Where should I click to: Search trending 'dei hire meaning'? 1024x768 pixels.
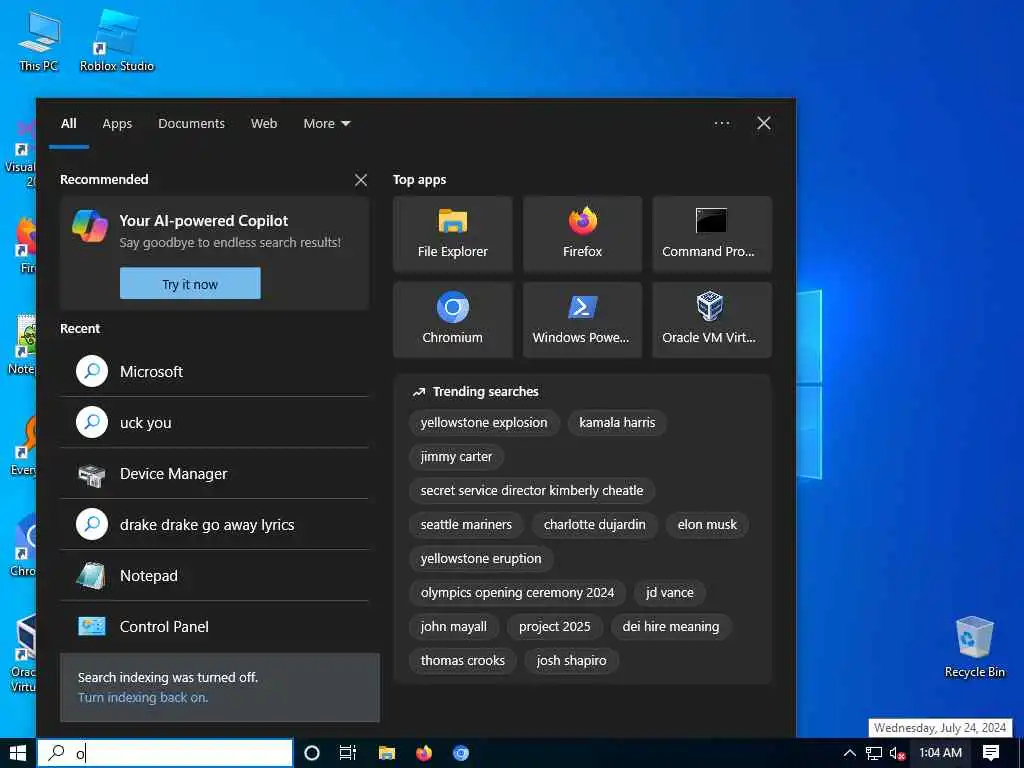tap(671, 626)
